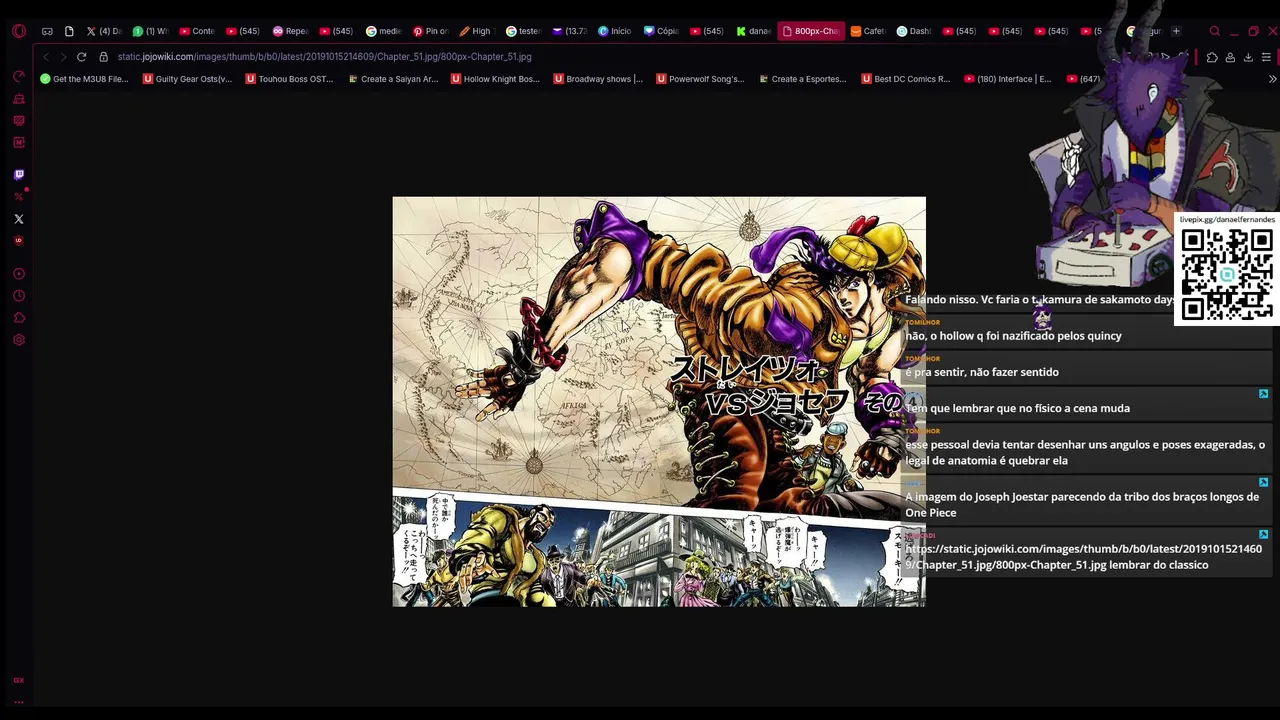Go back to the previous page
The height and width of the screenshot is (720, 1280).
click(x=46, y=57)
